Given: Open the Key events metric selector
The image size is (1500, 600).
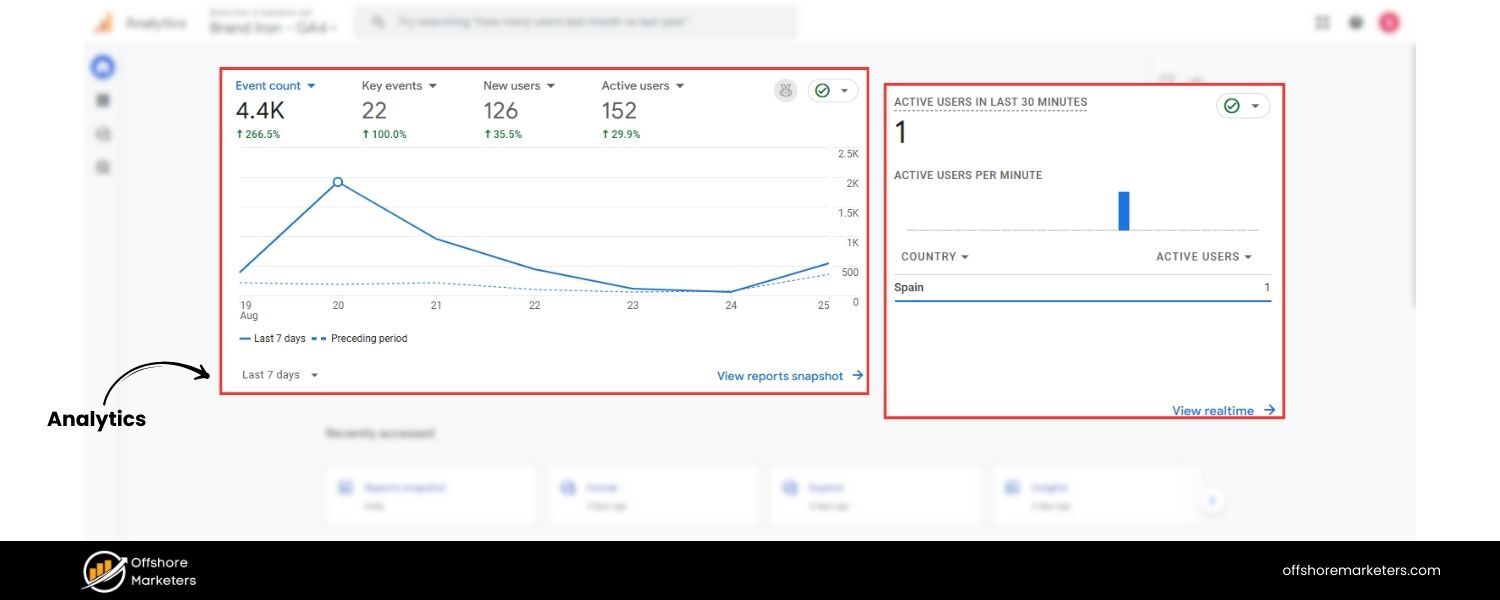Looking at the screenshot, I should tap(432, 85).
